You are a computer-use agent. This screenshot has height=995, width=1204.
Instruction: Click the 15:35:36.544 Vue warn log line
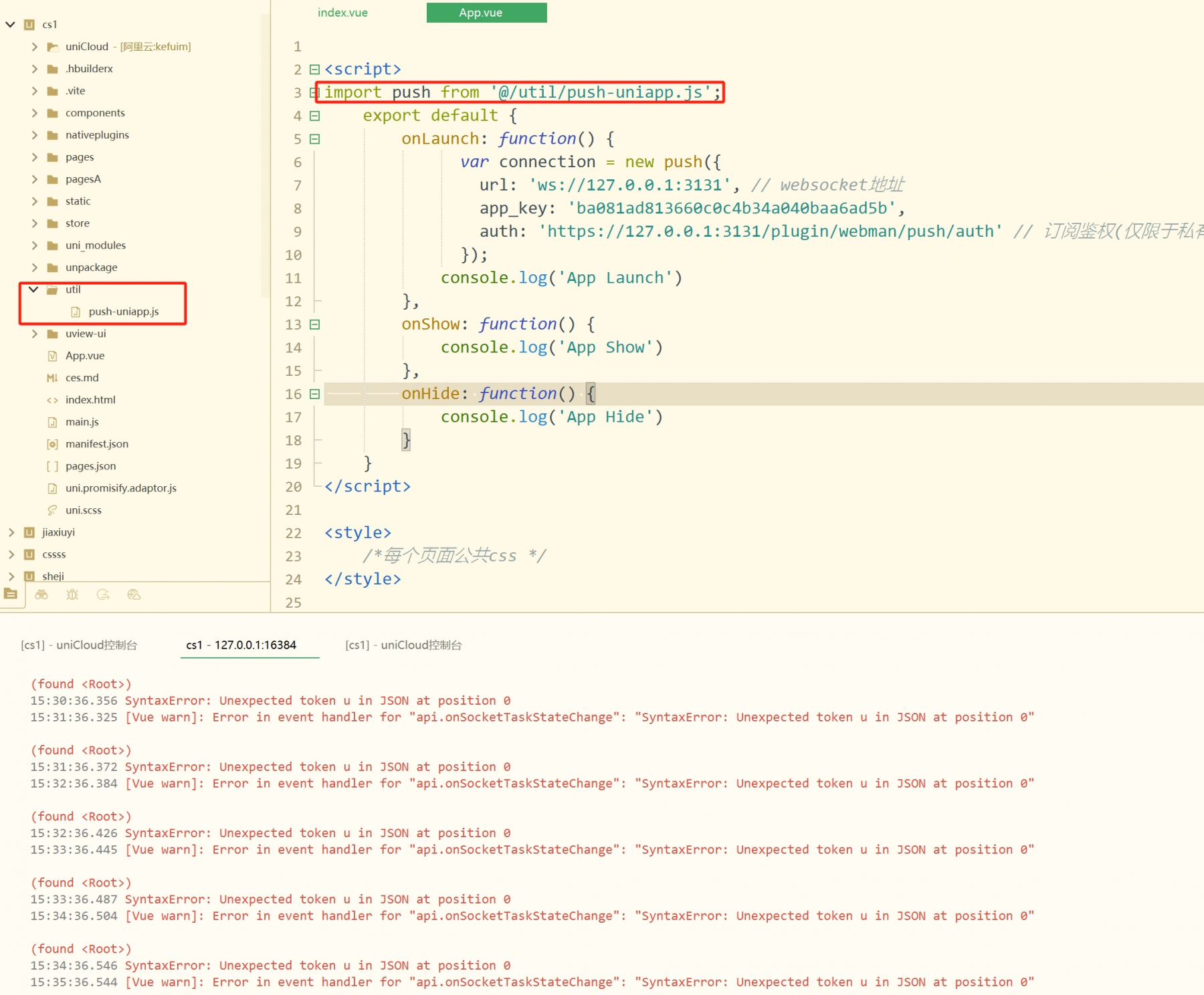tap(532, 982)
